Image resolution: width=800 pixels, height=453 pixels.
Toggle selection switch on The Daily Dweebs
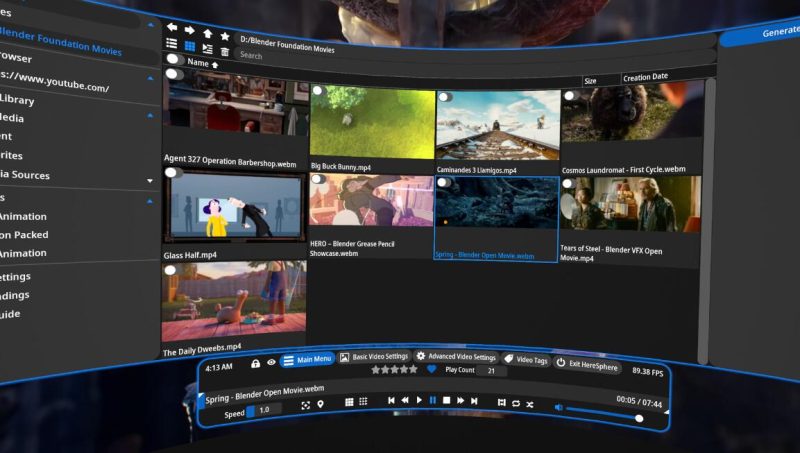click(172, 270)
